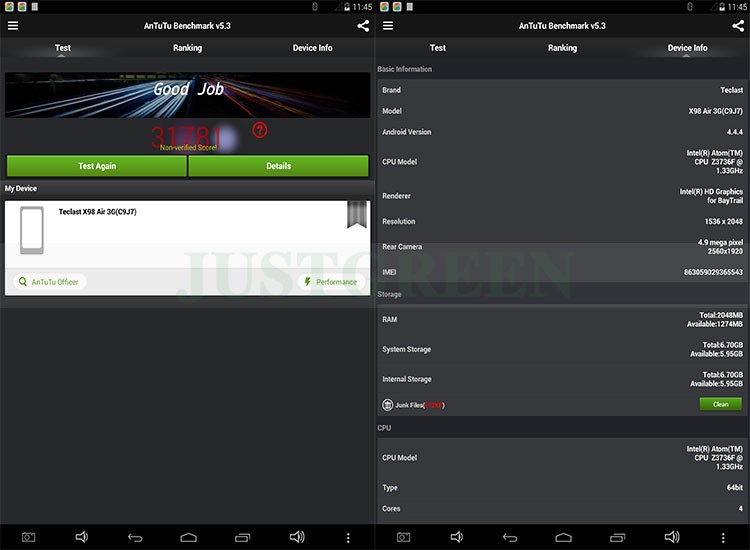
Task: Click the Performance button
Action: (331, 282)
